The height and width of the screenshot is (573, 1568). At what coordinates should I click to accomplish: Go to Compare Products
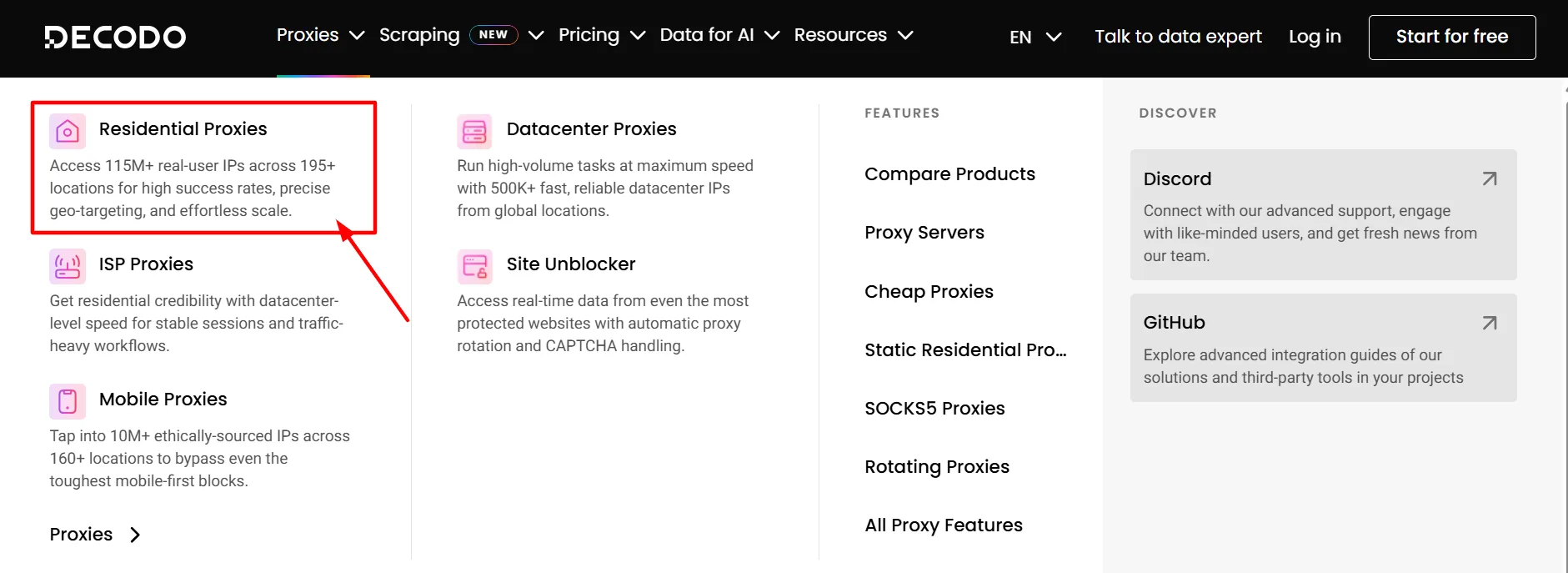click(x=949, y=174)
